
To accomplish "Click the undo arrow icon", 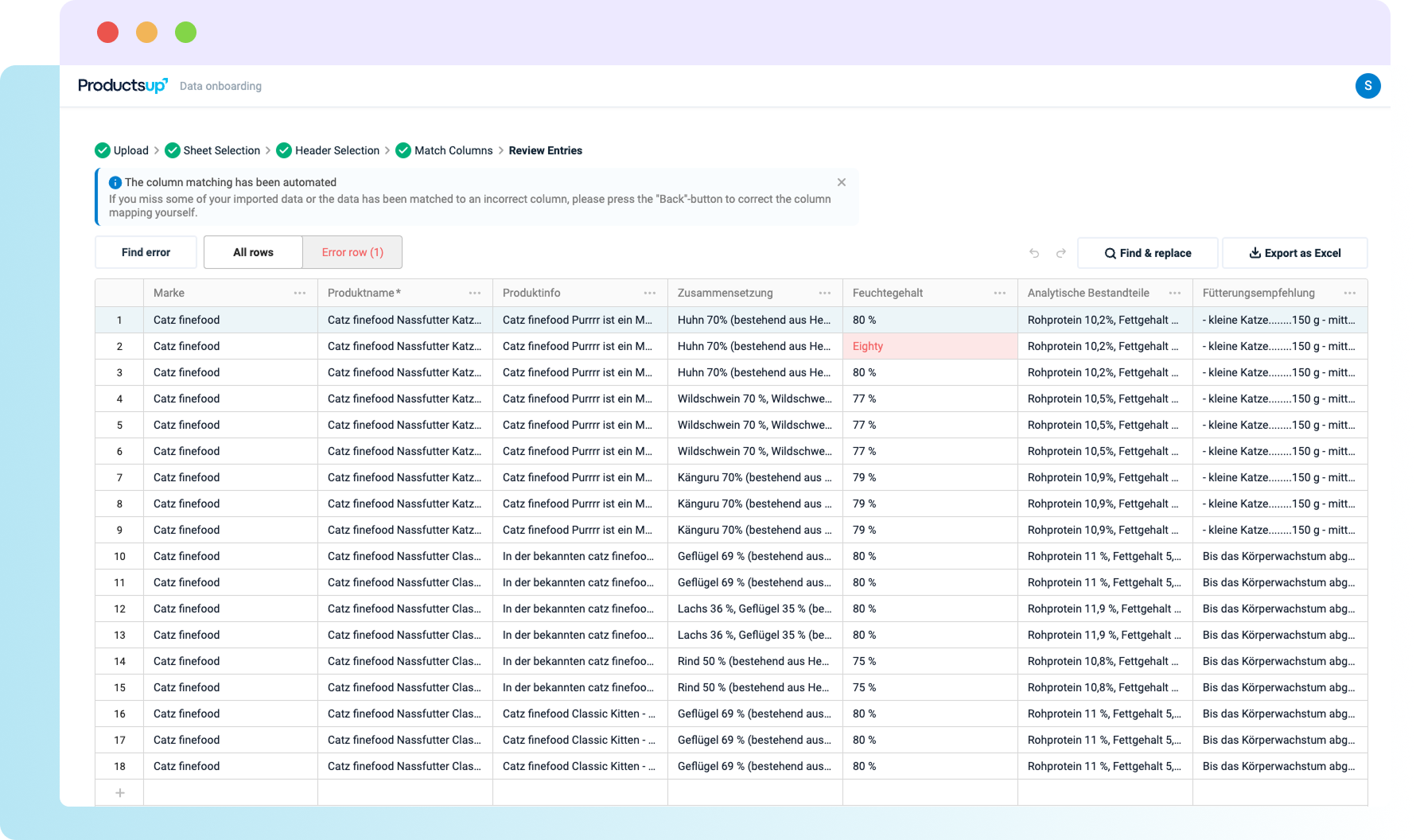I will pos(1034,253).
